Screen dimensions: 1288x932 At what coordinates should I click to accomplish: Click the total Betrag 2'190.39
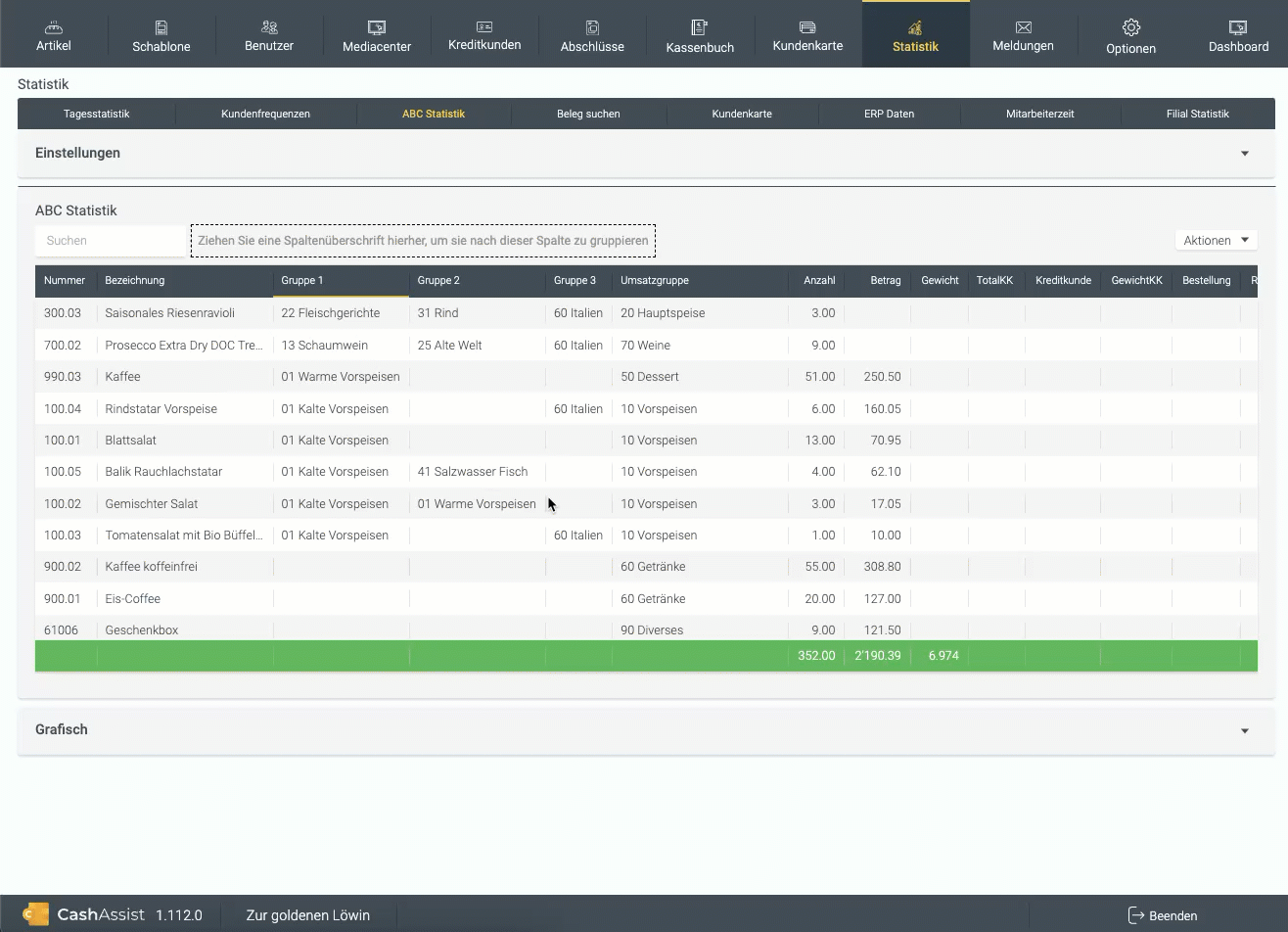pyautogui.click(x=877, y=656)
